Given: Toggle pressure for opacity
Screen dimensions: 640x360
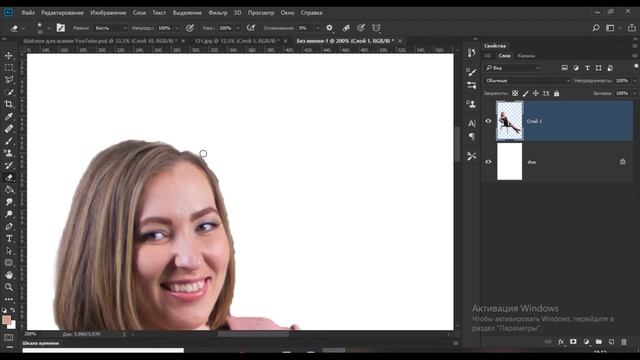Looking at the screenshot, I should pyautogui.click(x=189, y=28).
